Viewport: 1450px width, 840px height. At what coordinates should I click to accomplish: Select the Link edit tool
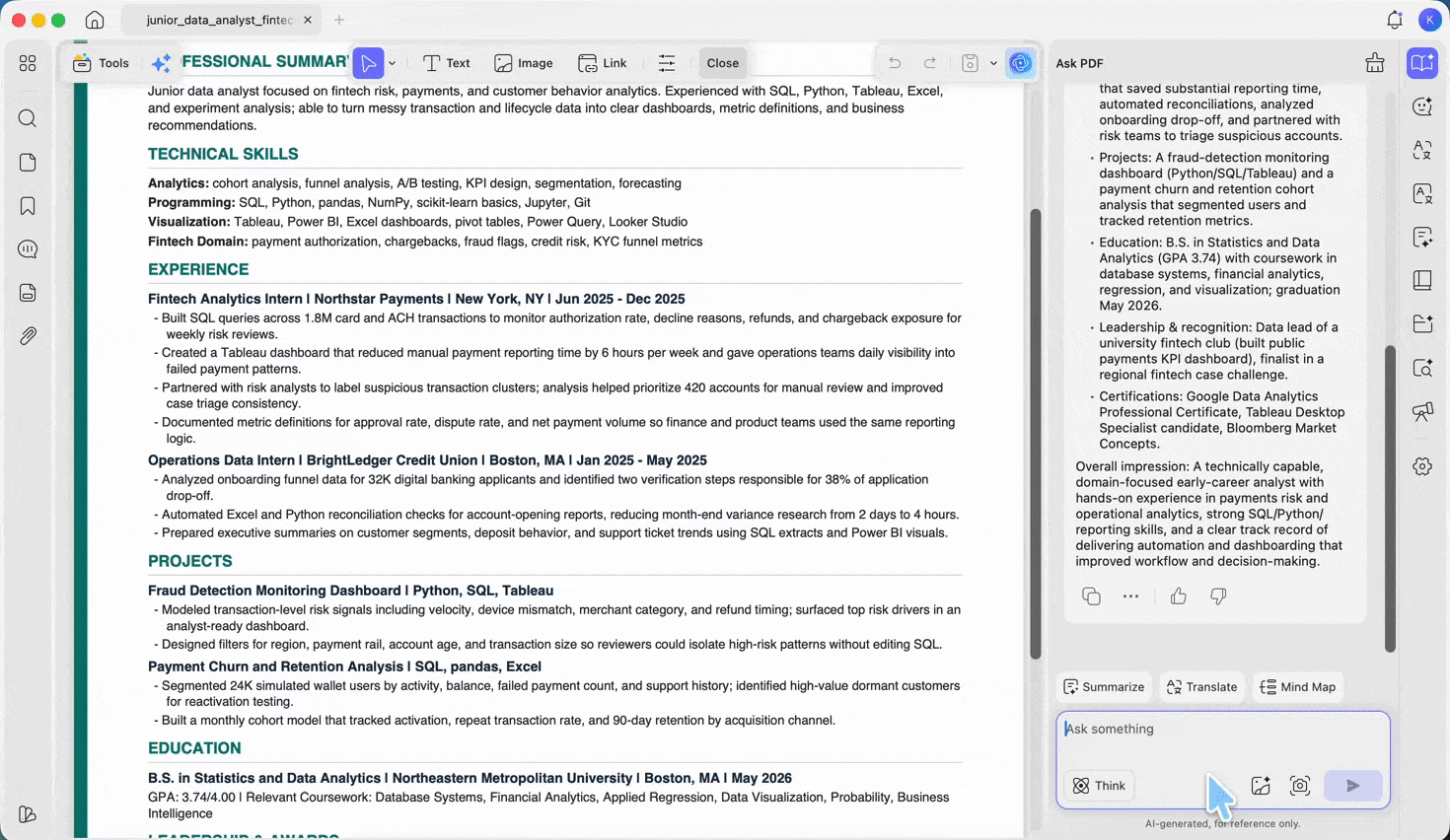coord(602,63)
